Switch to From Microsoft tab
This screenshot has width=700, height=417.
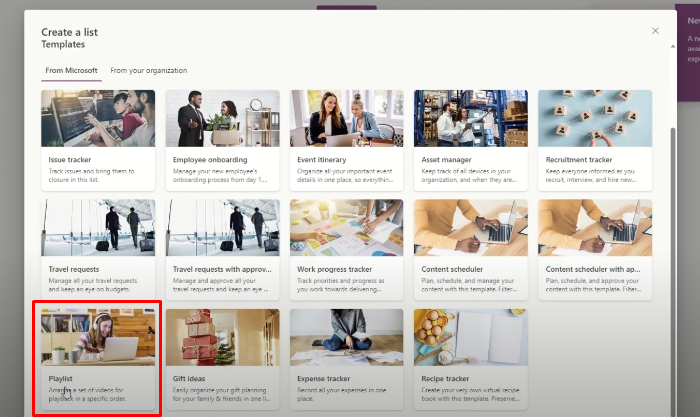pyautogui.click(x=71, y=71)
